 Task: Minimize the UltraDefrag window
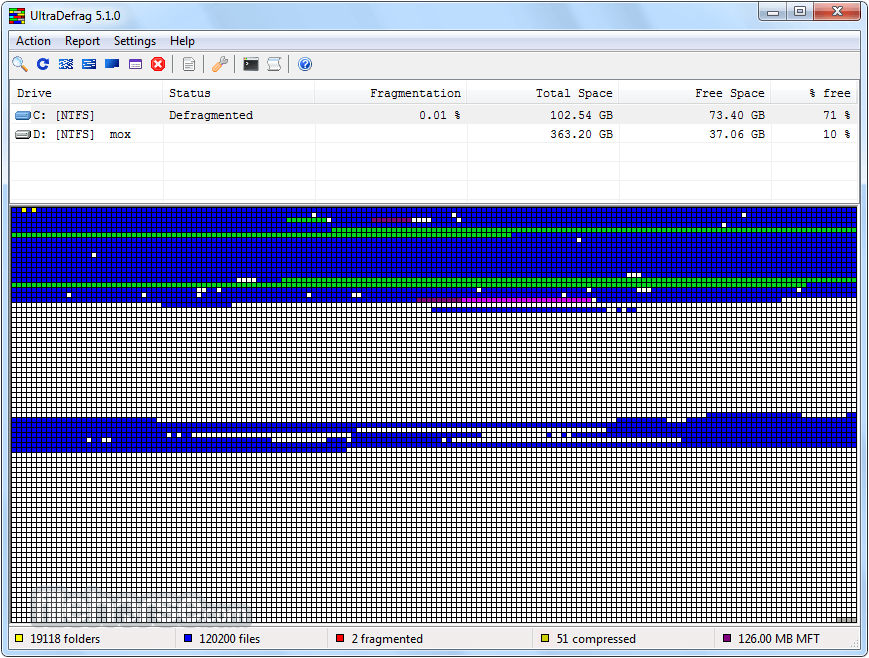(774, 12)
